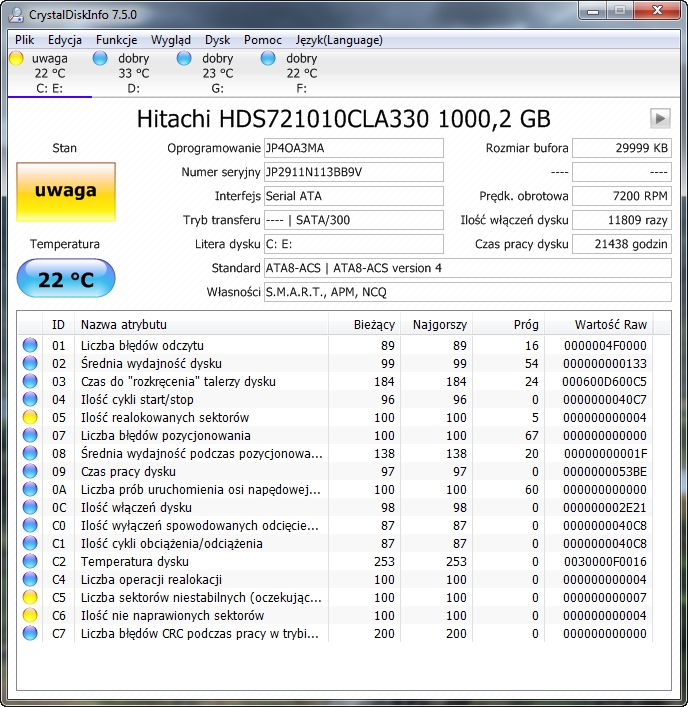
Task: Click blue status icon for attribute 07
Action: click(30, 436)
